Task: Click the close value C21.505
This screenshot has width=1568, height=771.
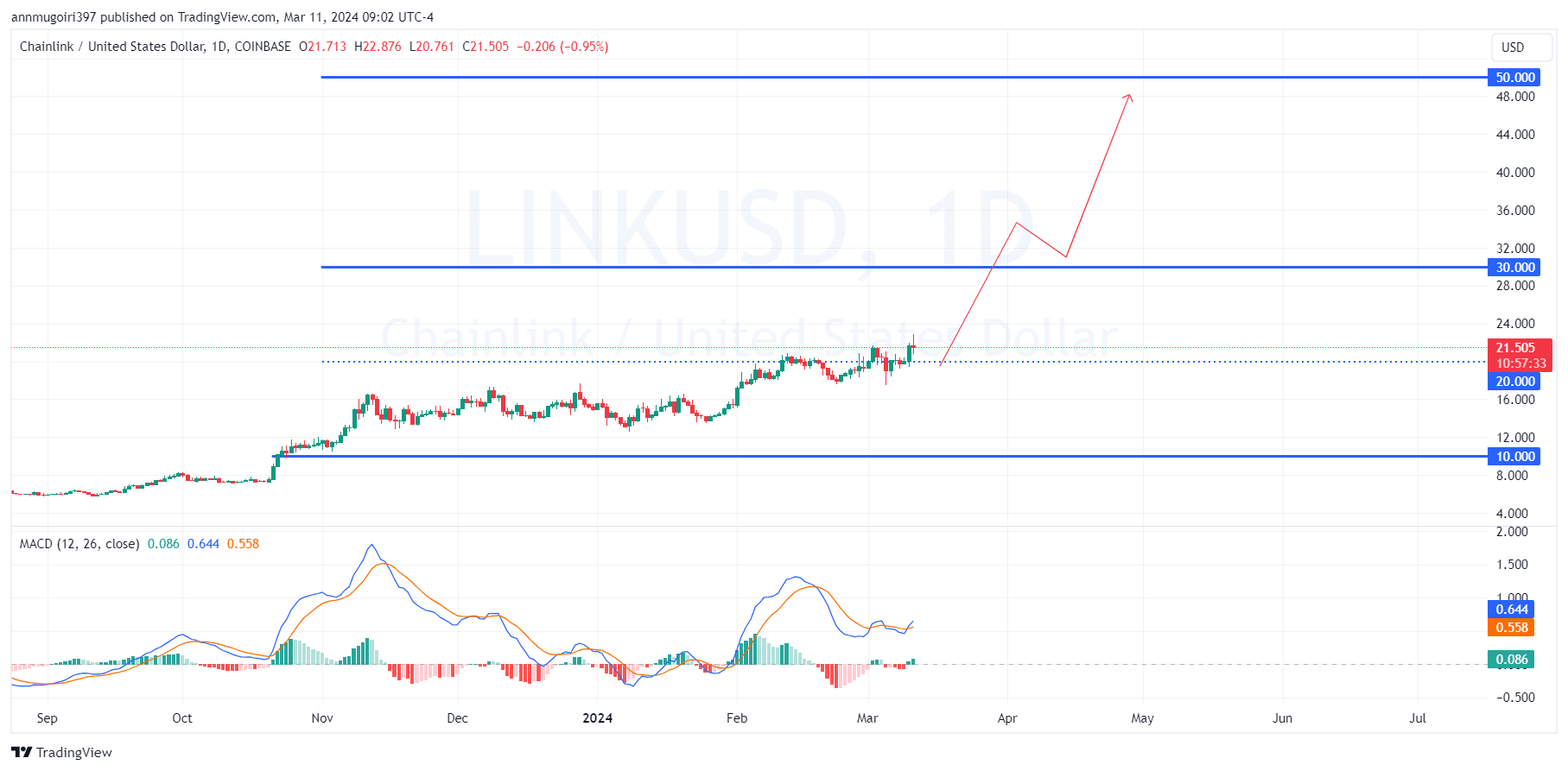Action: click(486, 47)
